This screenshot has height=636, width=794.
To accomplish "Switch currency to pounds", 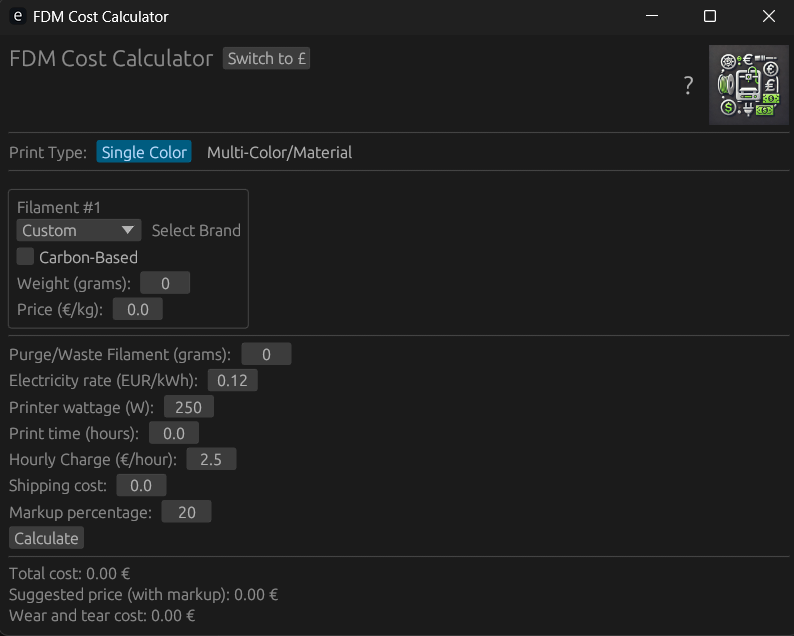I will (266, 58).
